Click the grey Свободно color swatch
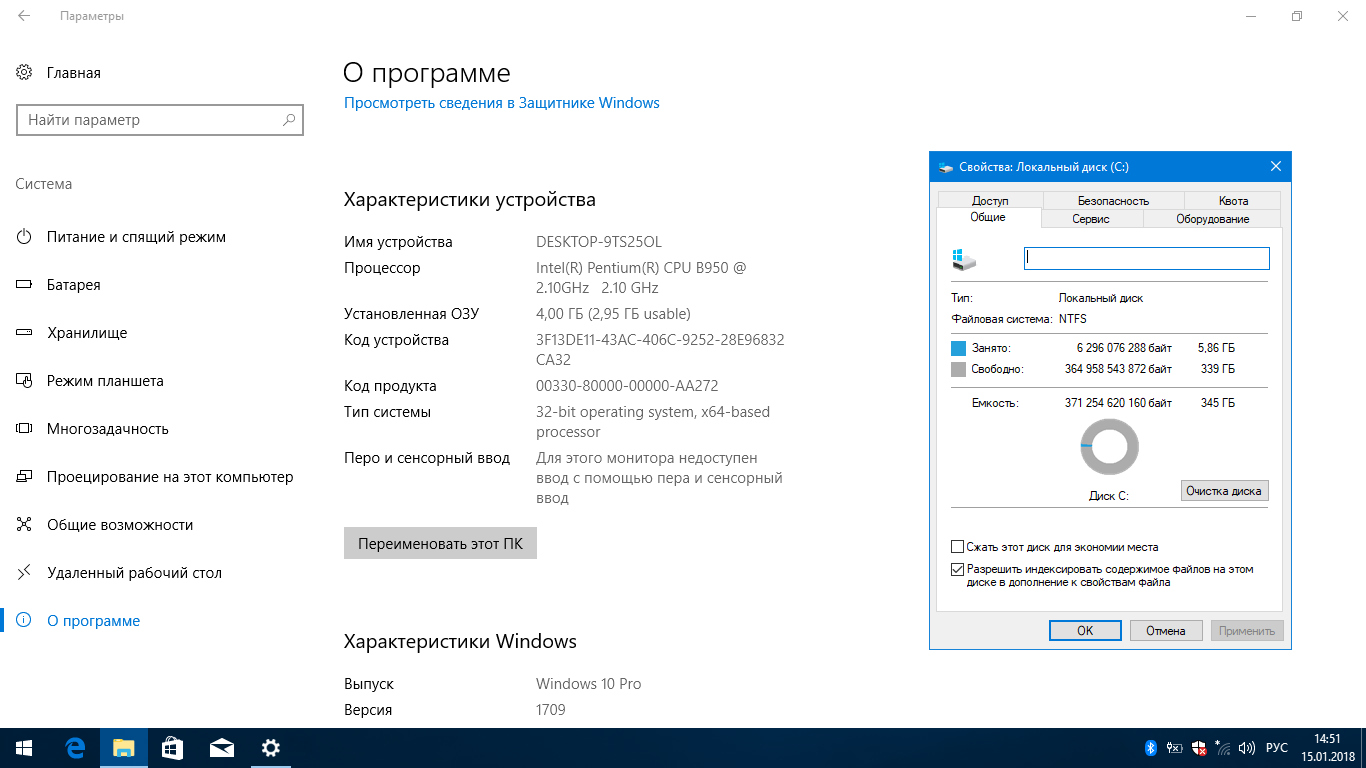The width and height of the screenshot is (1366, 768). tap(959, 369)
